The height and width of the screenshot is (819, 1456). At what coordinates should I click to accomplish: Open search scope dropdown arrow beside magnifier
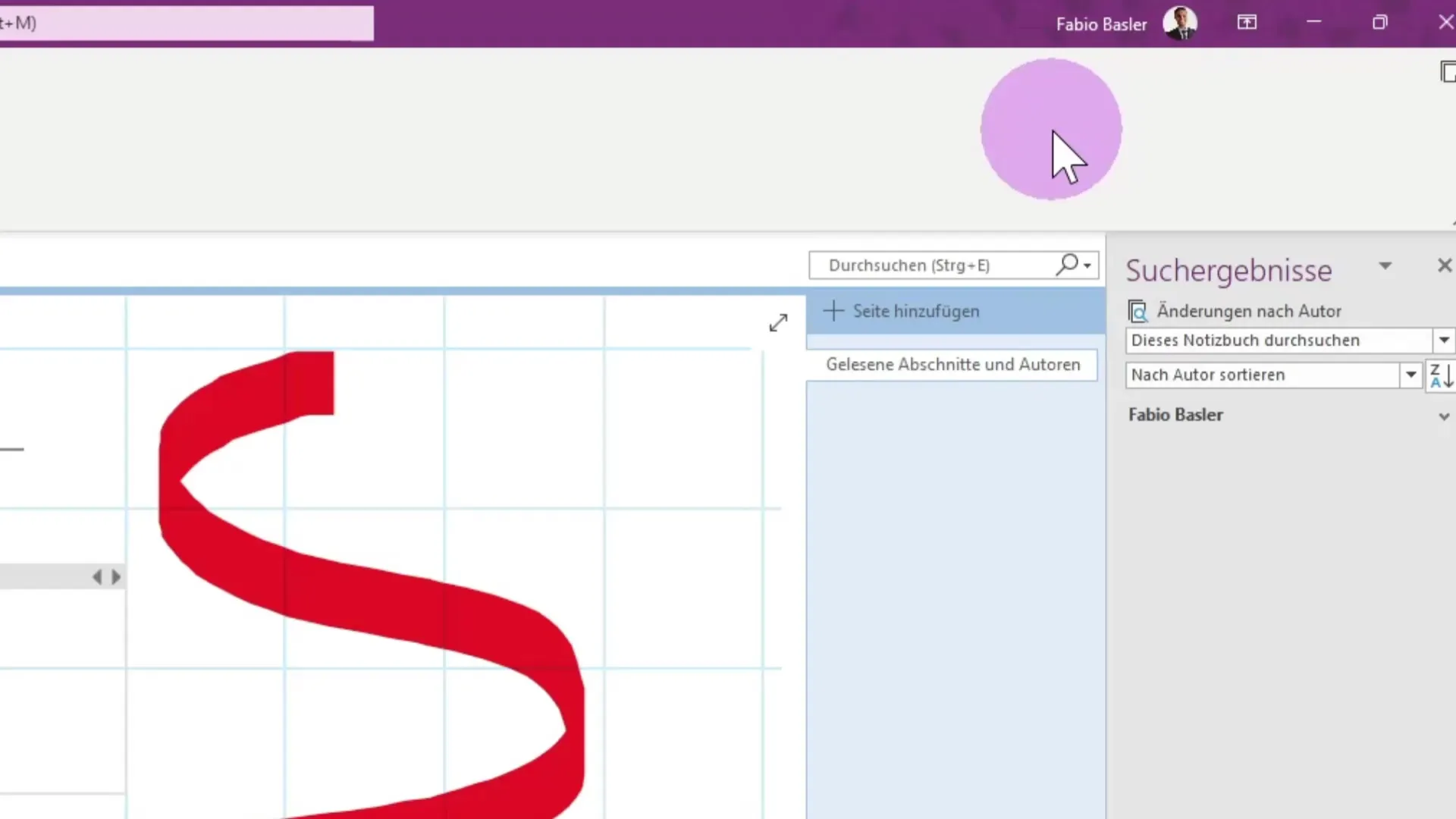click(1087, 265)
